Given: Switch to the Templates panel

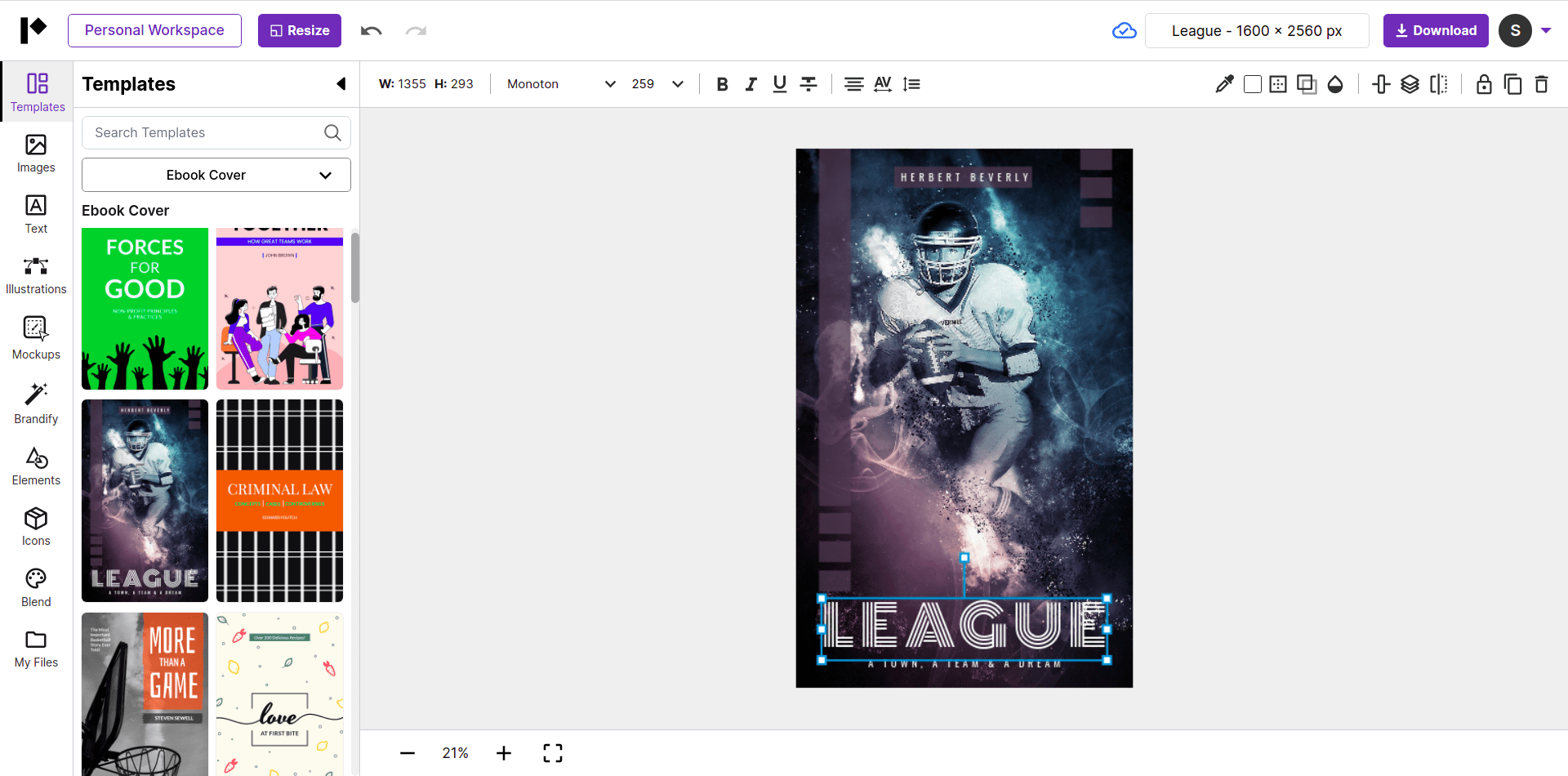Looking at the screenshot, I should 35,91.
